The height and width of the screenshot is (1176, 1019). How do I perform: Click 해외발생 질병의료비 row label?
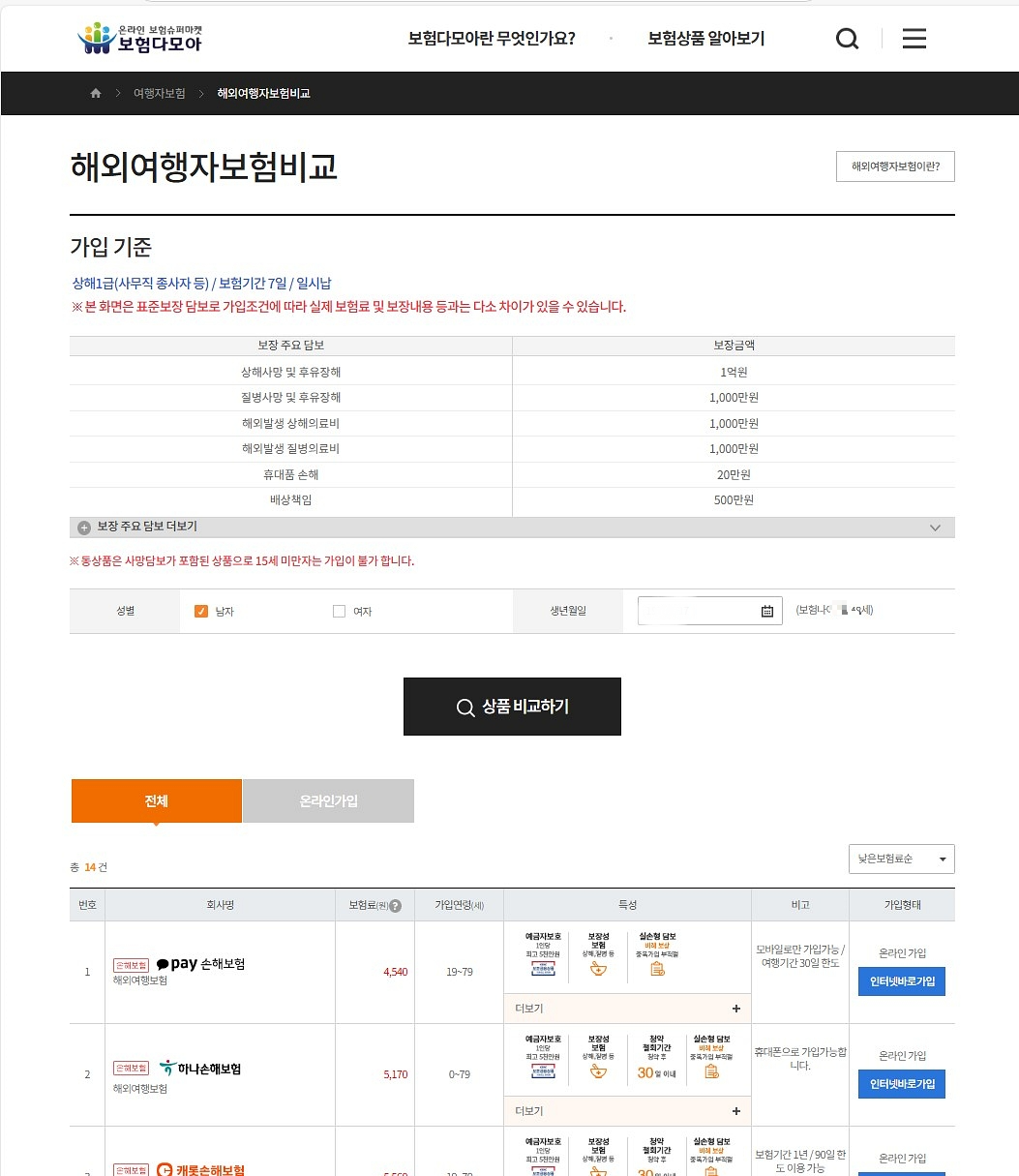pyautogui.click(x=291, y=448)
